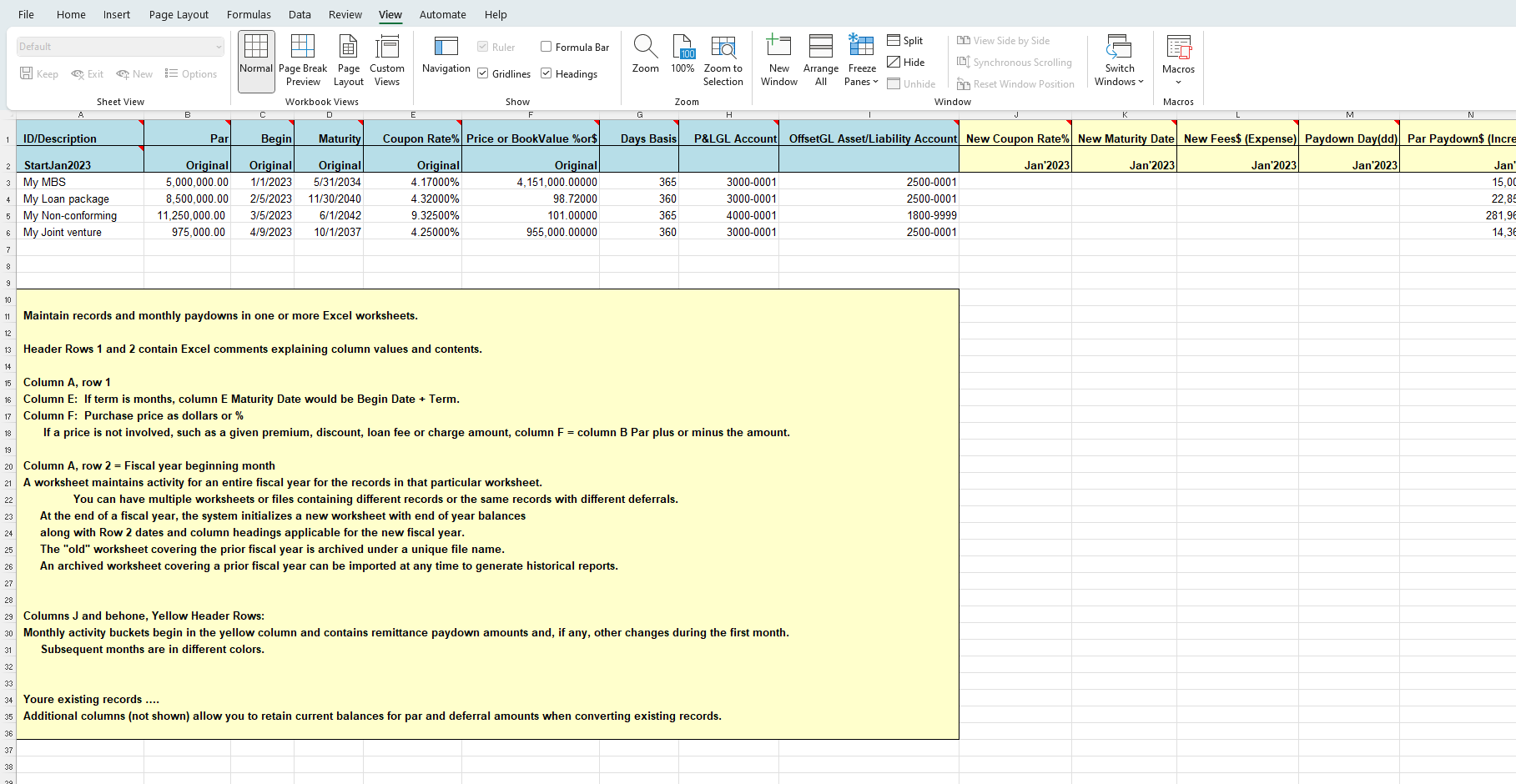
Task: Open the Navigation pane
Action: [446, 55]
